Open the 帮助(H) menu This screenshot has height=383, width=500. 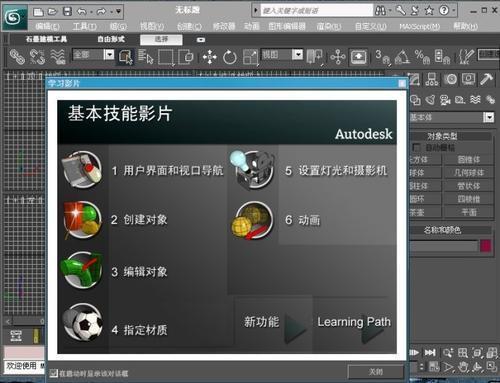point(465,26)
